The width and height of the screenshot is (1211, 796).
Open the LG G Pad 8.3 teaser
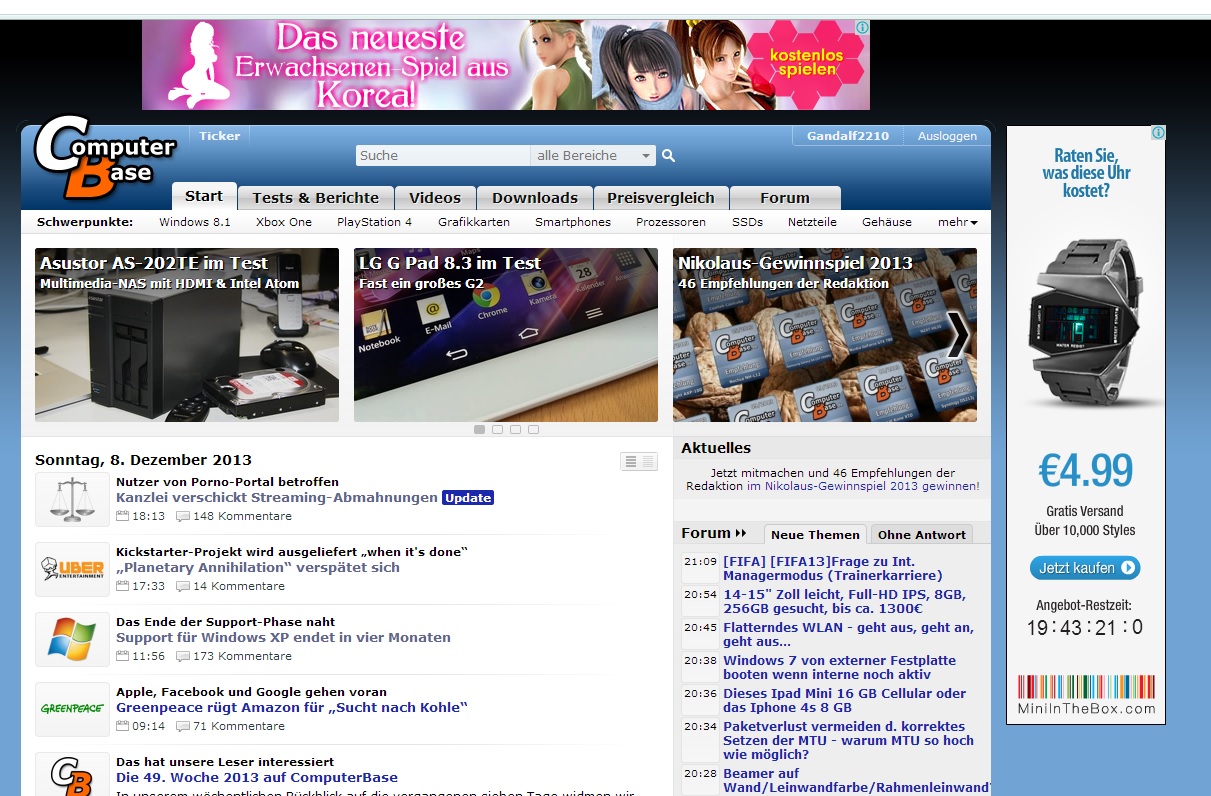point(506,335)
